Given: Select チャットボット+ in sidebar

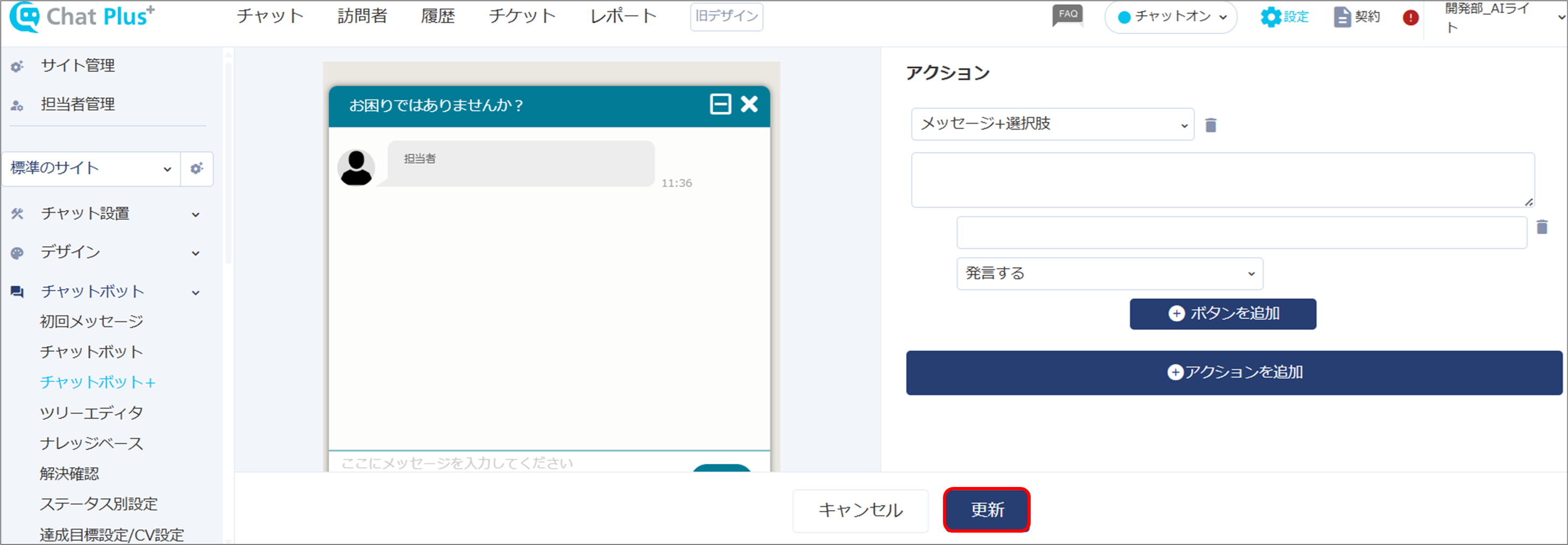Looking at the screenshot, I should (x=97, y=382).
